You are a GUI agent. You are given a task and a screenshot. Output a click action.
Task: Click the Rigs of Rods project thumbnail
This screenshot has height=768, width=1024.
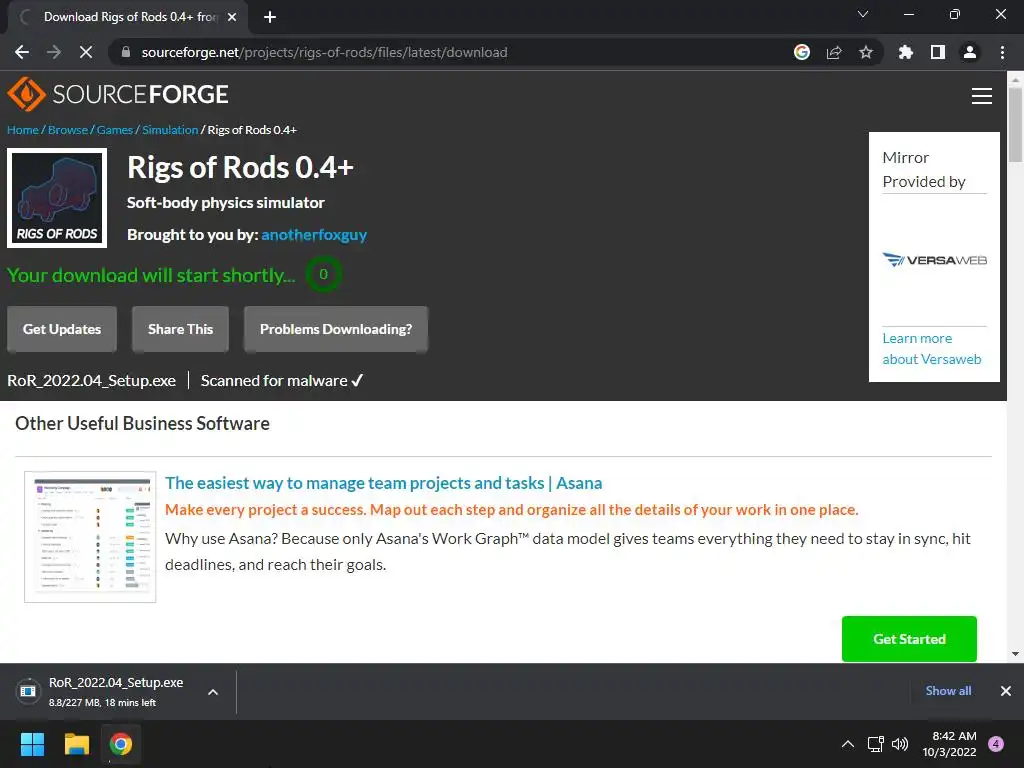tap(57, 198)
